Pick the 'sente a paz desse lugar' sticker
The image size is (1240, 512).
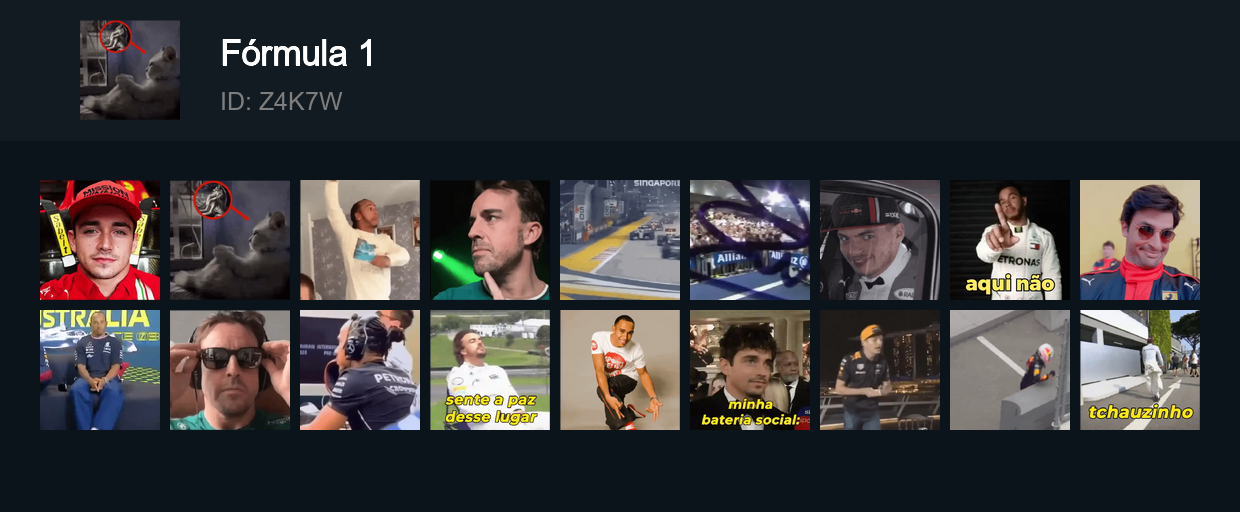[490, 370]
